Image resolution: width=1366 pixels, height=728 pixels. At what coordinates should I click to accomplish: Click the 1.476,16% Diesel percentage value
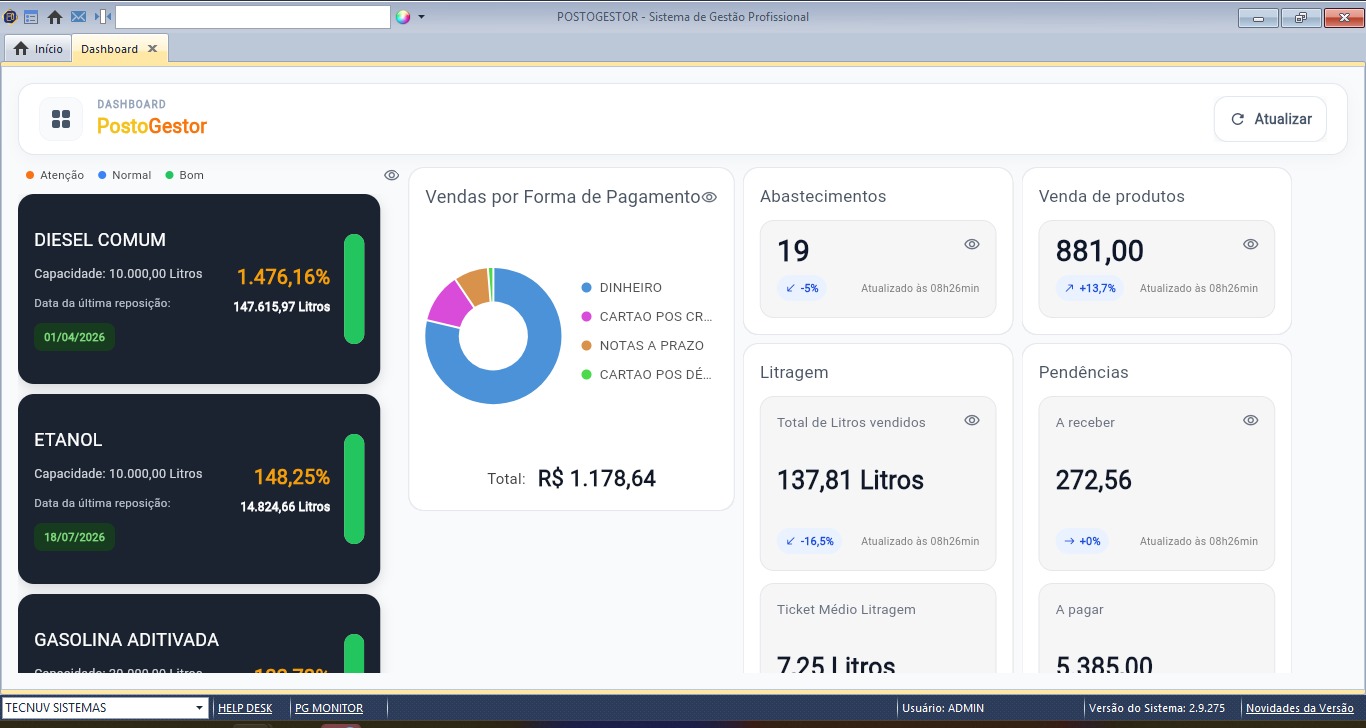(x=283, y=277)
